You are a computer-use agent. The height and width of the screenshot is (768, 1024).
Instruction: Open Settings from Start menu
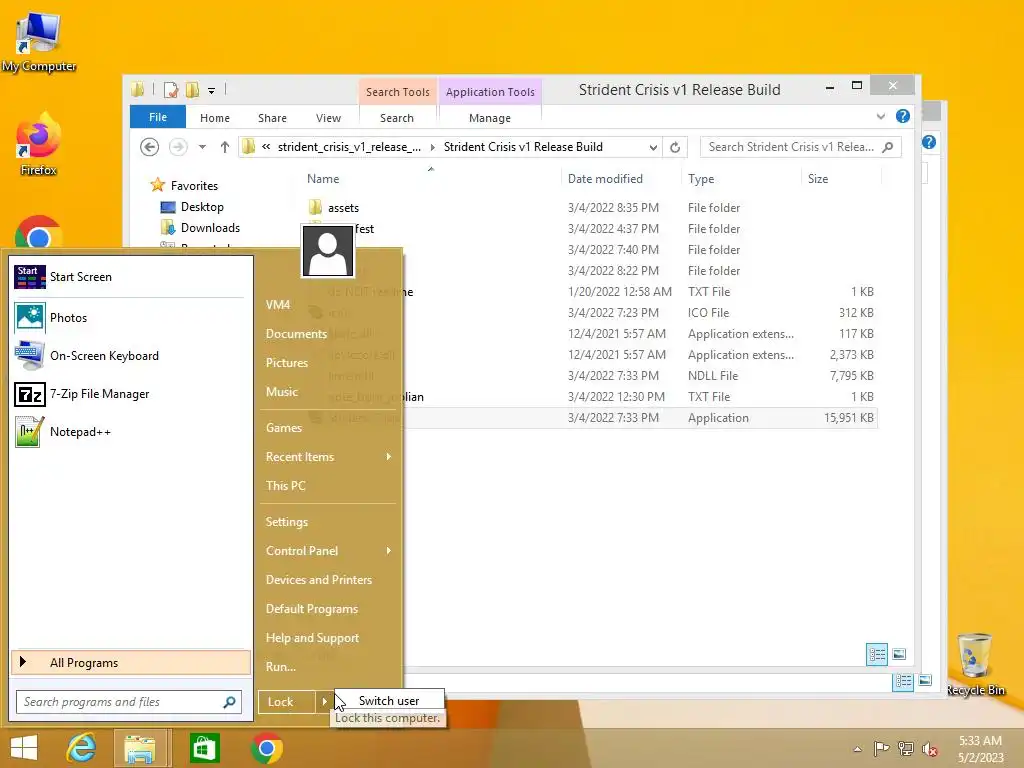pos(287,522)
